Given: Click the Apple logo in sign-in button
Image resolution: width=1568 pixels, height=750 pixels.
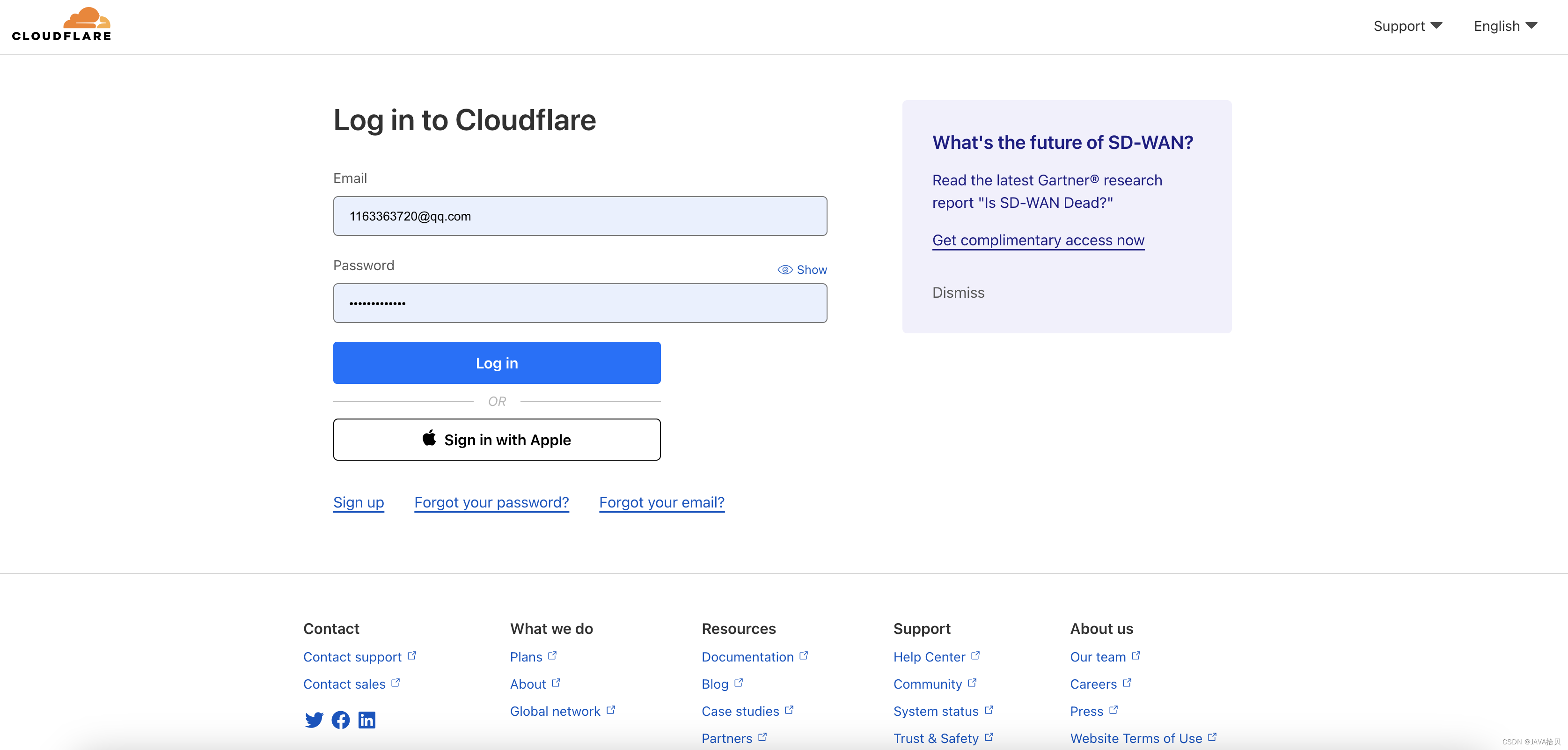Looking at the screenshot, I should pyautogui.click(x=429, y=438).
